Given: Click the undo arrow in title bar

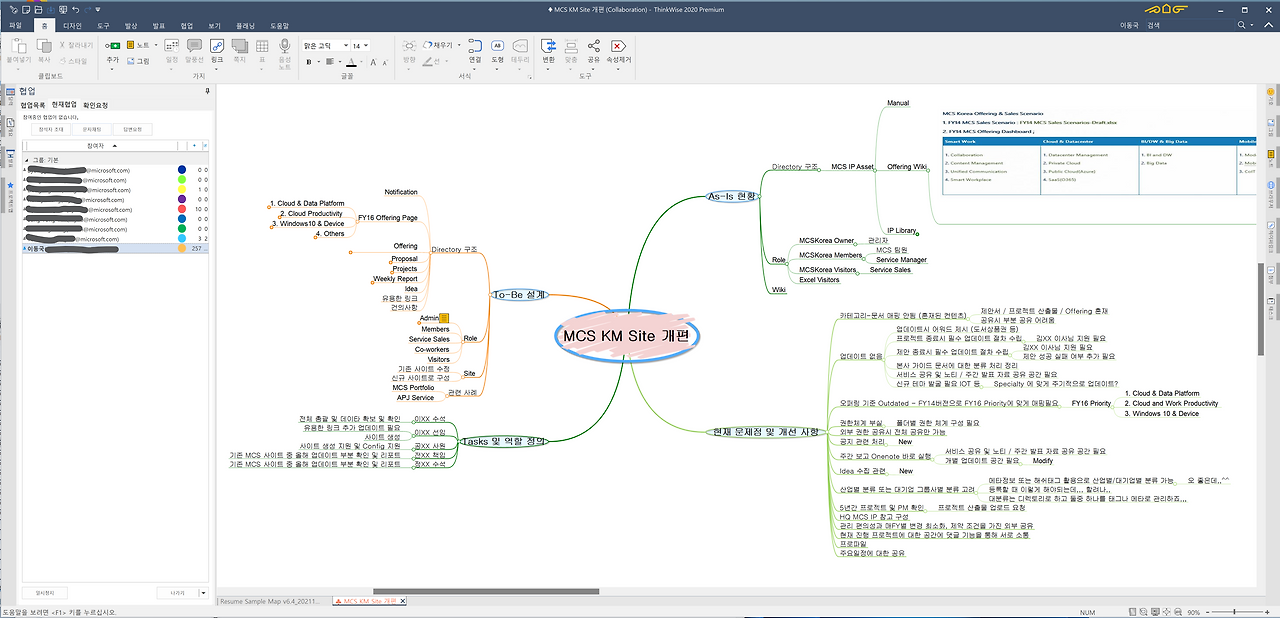Looking at the screenshot, I should click(x=74, y=8).
